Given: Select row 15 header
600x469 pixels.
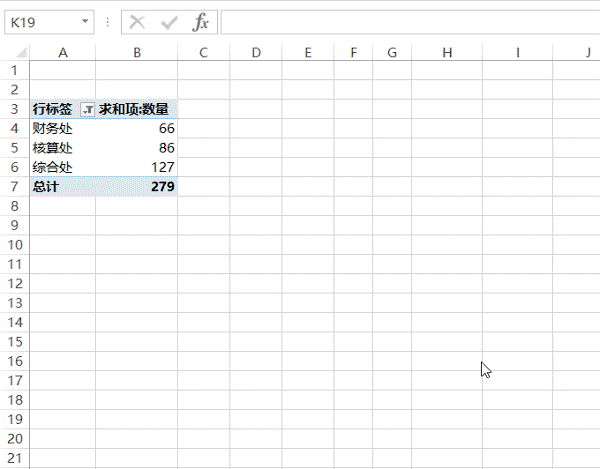Looking at the screenshot, I should pos(15,342).
